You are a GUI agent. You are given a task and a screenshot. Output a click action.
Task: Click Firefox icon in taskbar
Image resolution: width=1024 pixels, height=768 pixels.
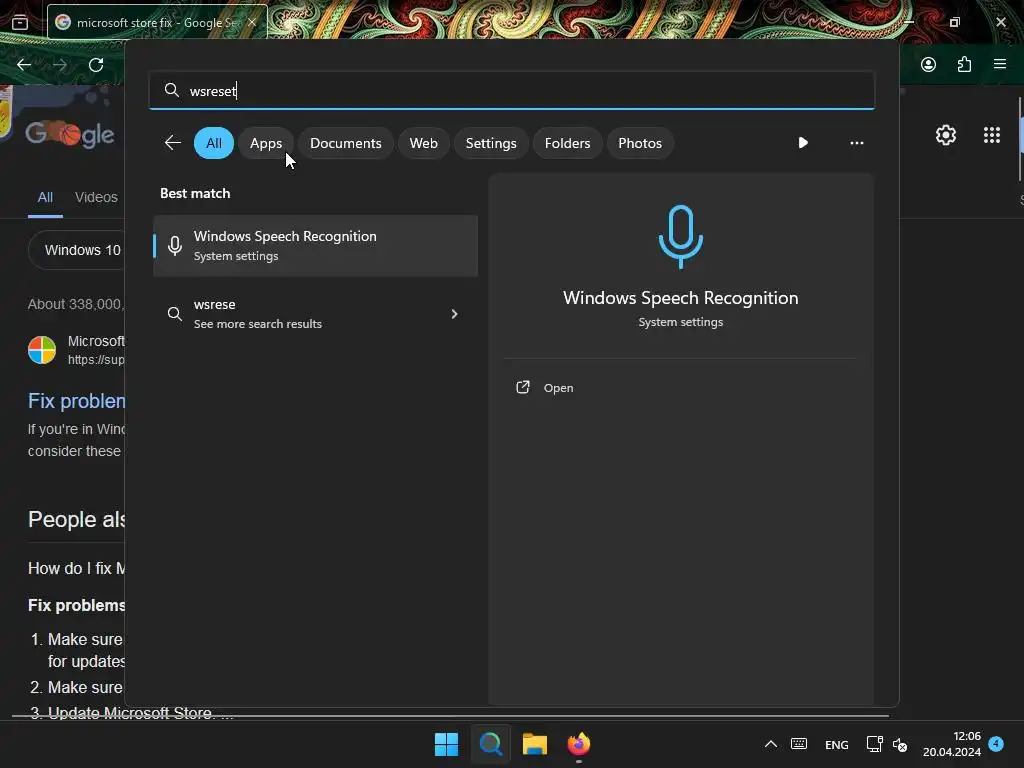tap(579, 744)
